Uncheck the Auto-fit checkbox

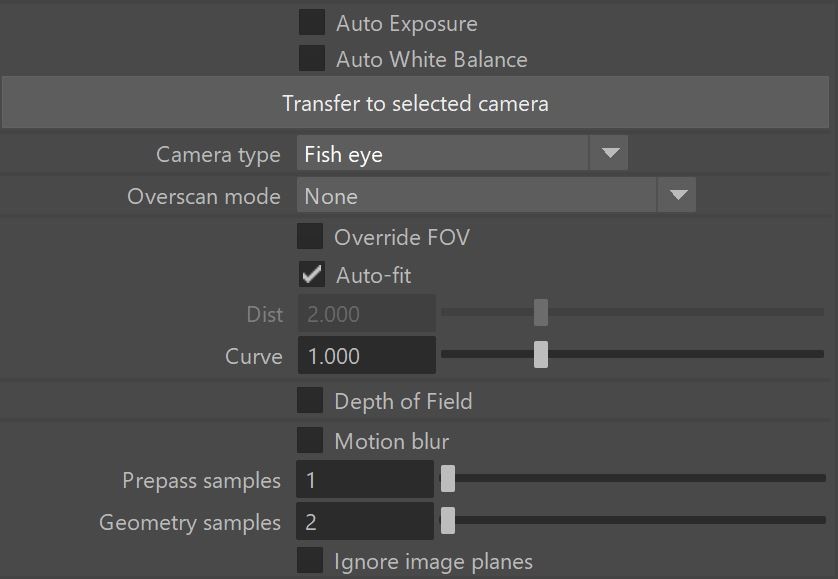(x=312, y=275)
